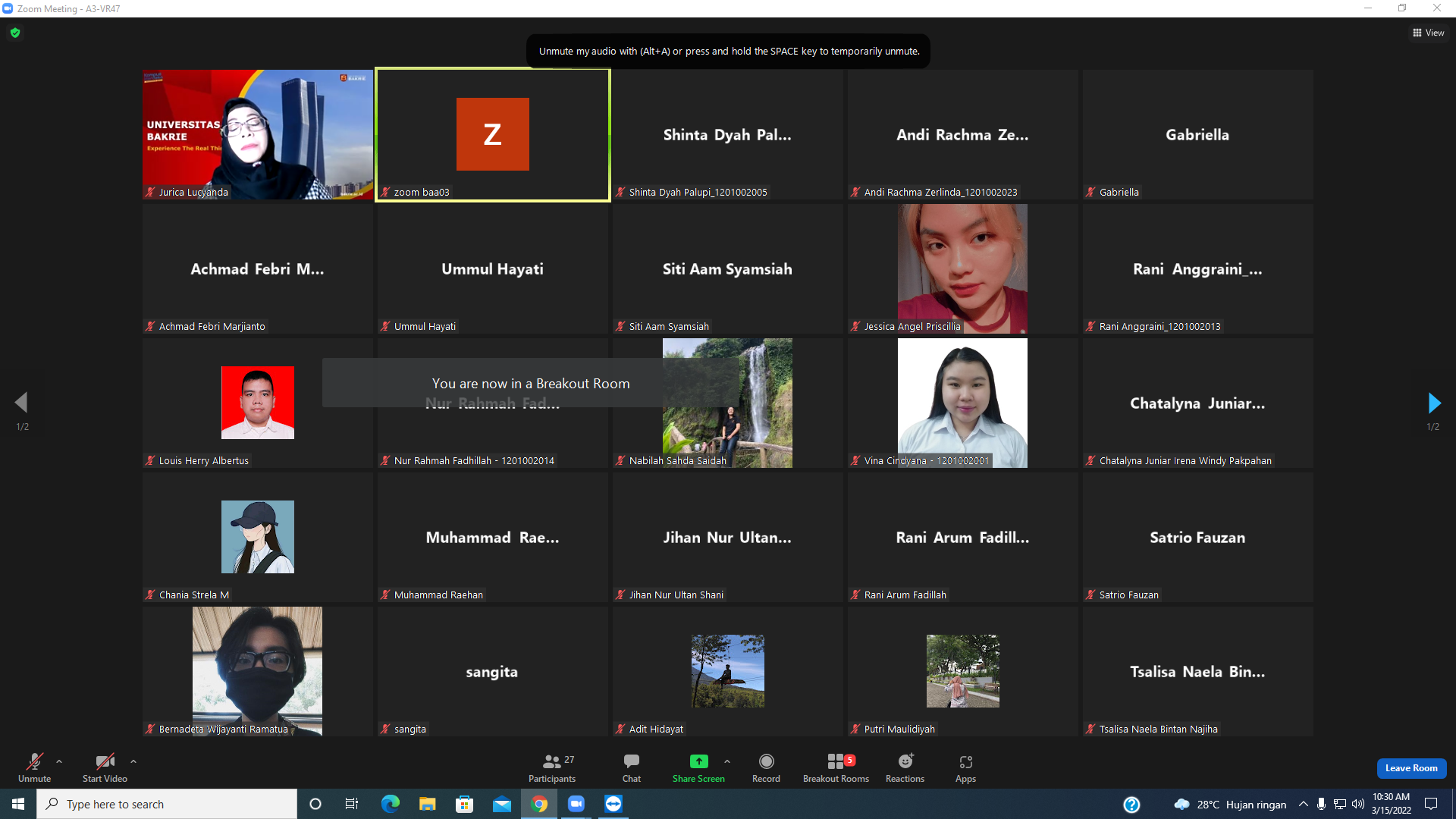Open the Windows notification center
This screenshot has width=1456, height=819.
pos(1432,804)
